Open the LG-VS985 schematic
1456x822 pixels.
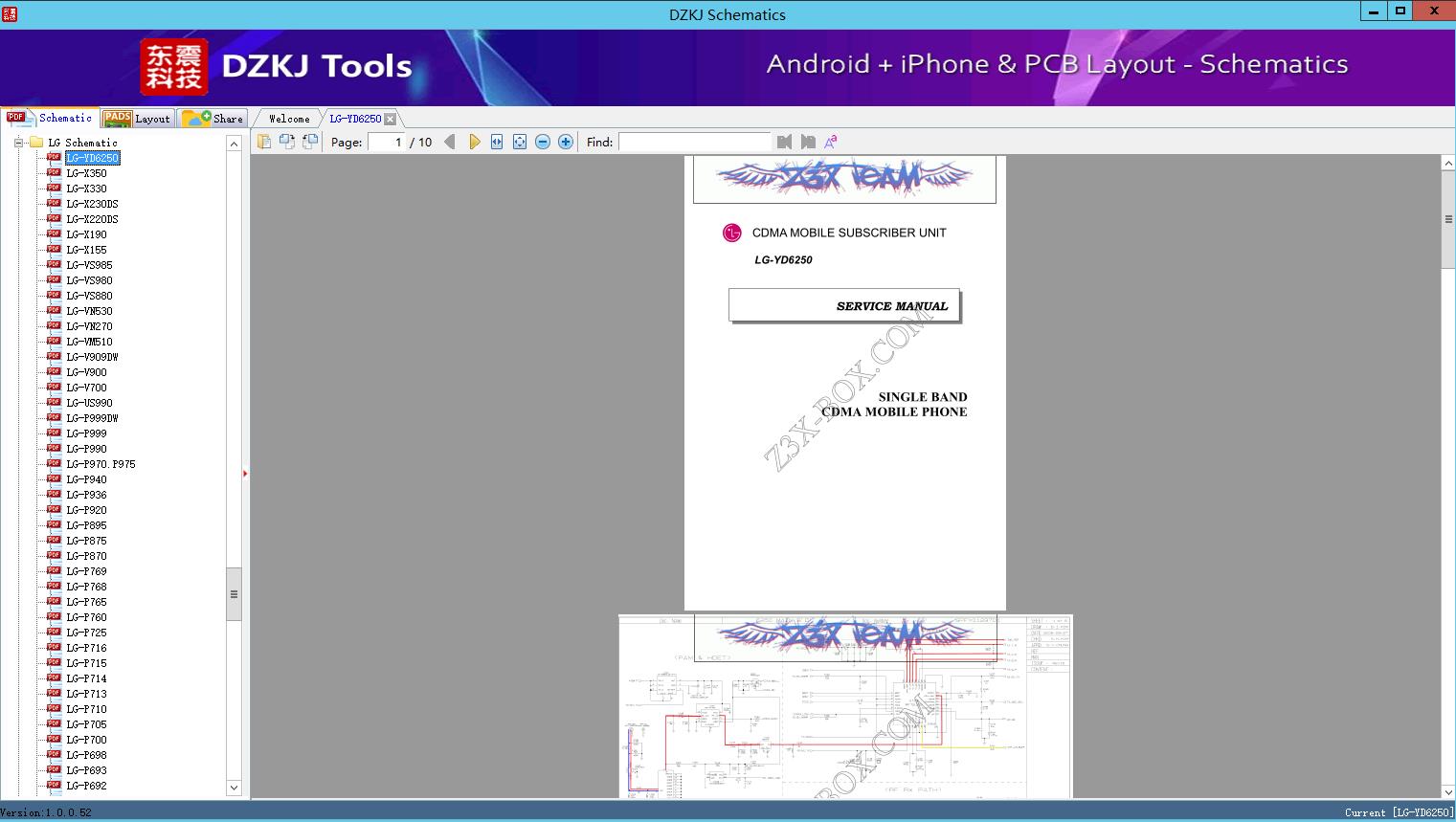[89, 265]
